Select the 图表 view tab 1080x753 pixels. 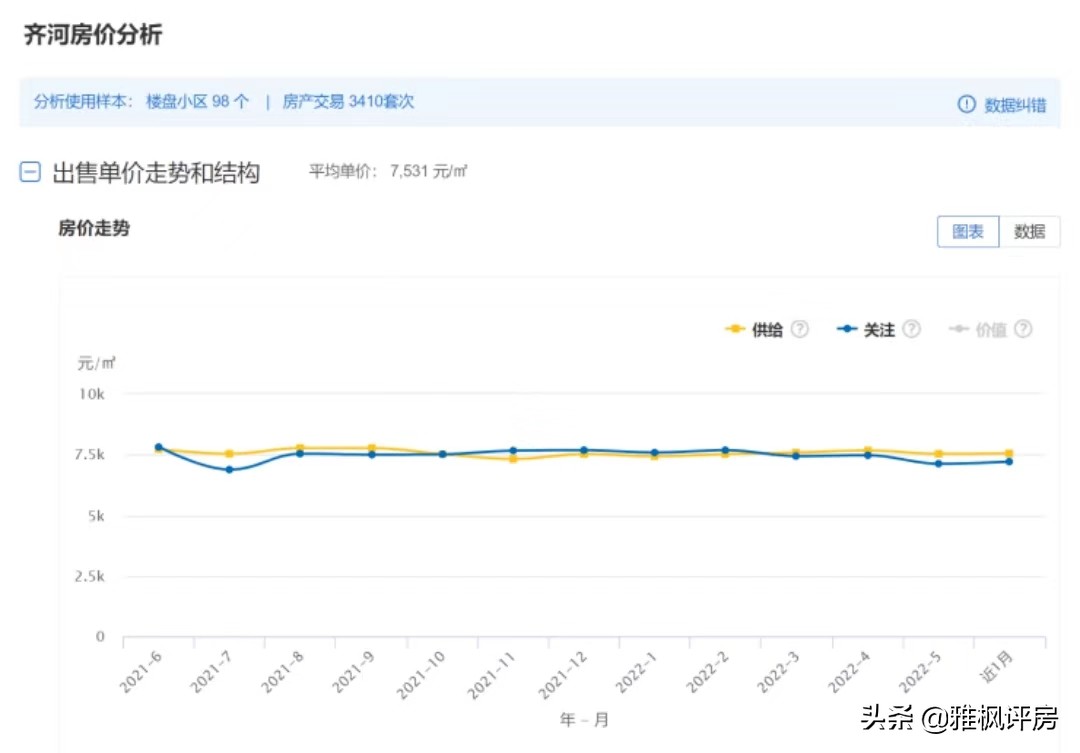[967, 231]
